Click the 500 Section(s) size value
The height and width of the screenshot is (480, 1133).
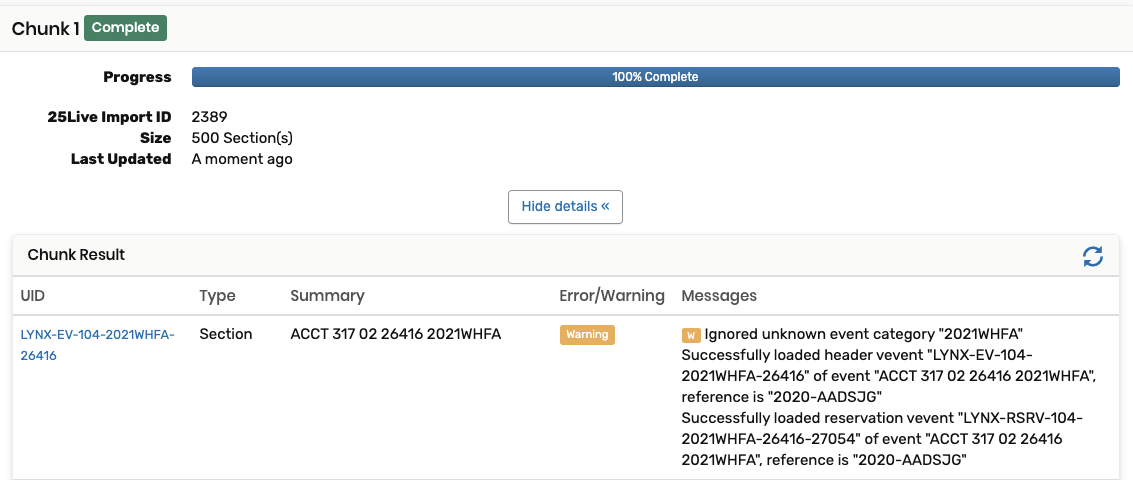242,138
